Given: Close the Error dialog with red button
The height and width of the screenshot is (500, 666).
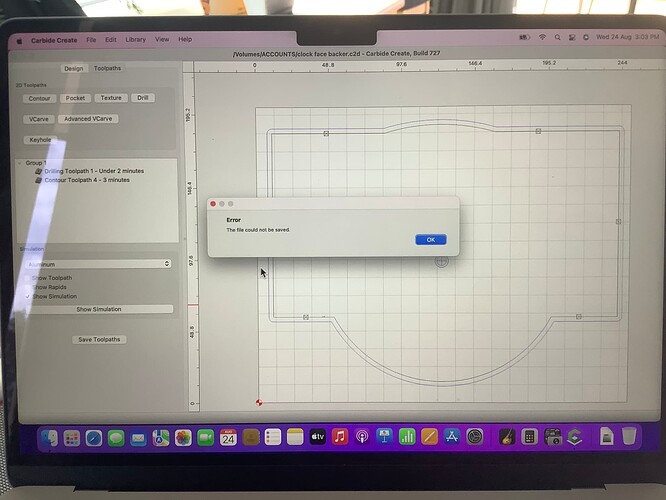Looking at the screenshot, I should pos(213,204).
